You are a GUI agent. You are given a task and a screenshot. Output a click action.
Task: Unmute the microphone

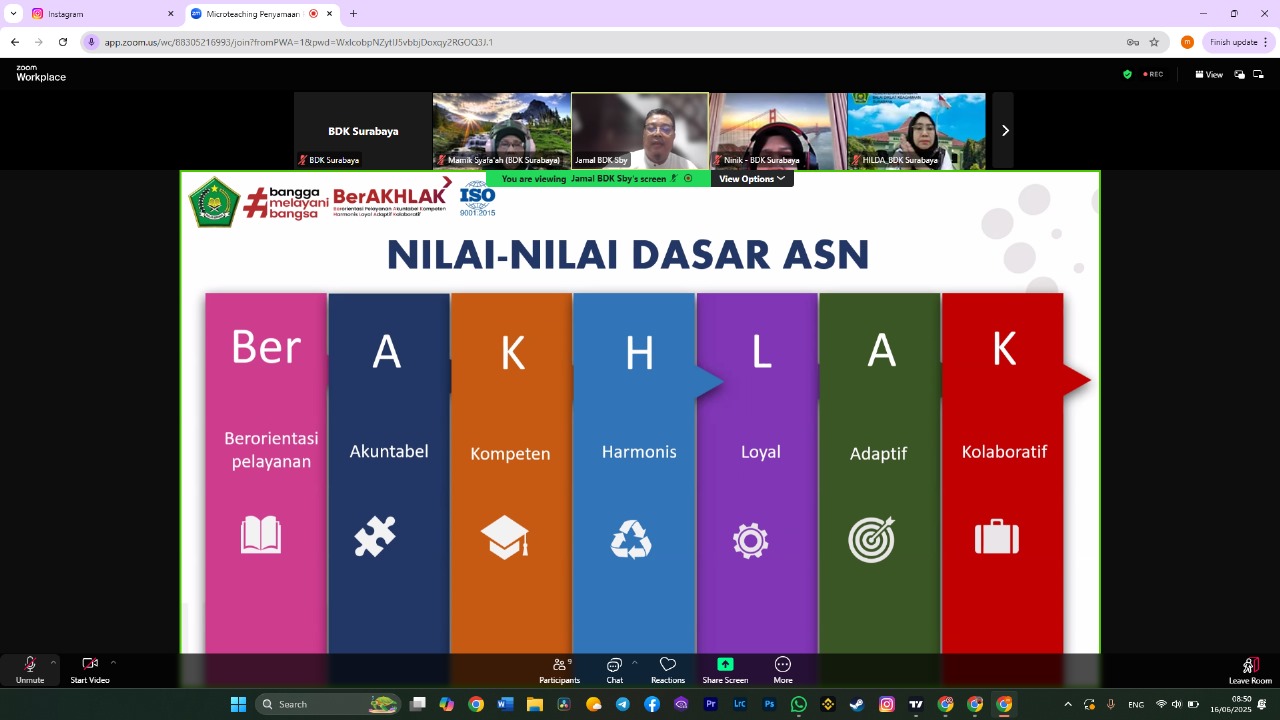(x=30, y=668)
